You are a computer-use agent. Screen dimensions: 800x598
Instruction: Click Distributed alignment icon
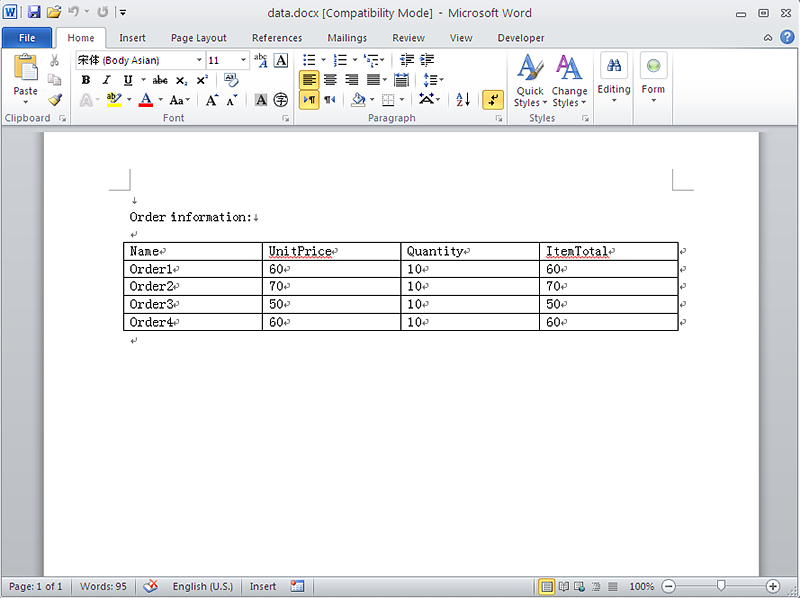(402, 80)
